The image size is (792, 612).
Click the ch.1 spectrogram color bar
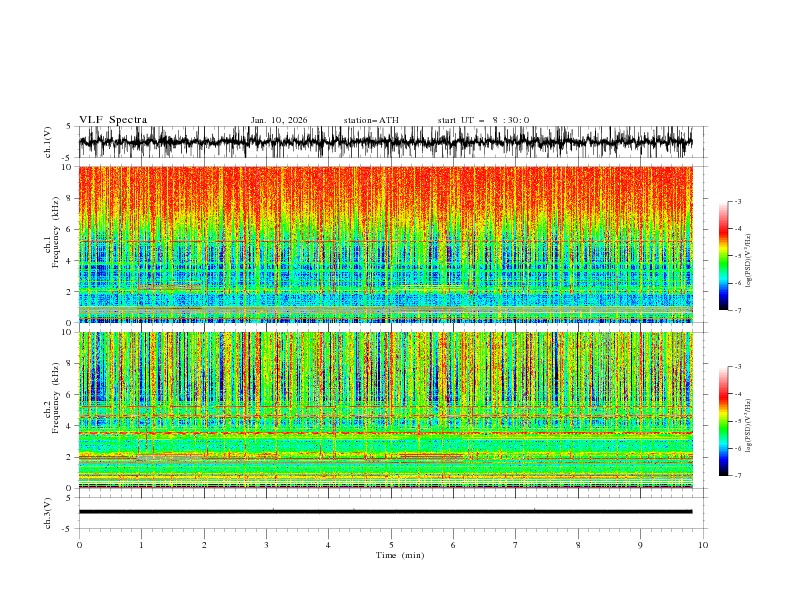tap(723, 256)
